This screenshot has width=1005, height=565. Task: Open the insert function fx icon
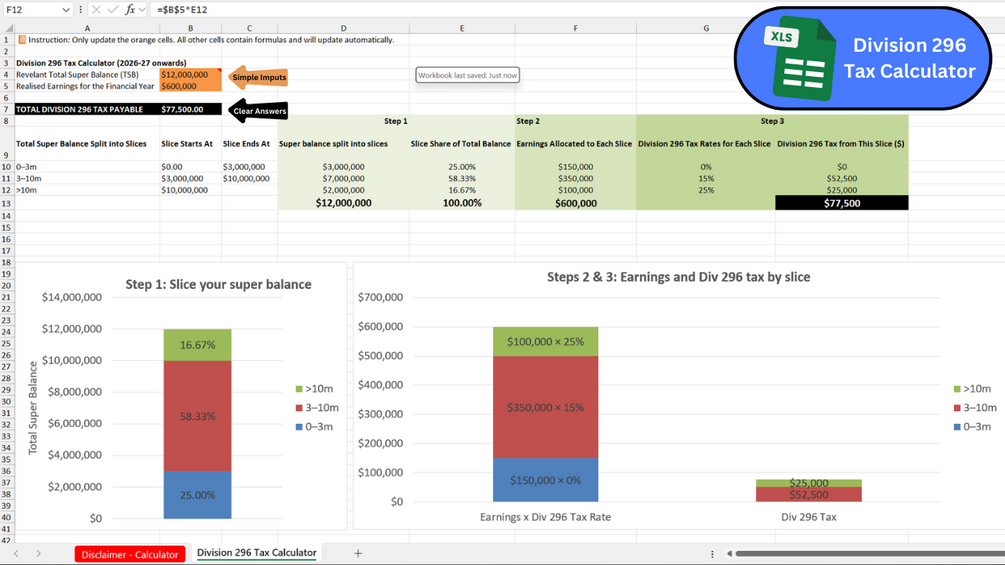point(130,10)
